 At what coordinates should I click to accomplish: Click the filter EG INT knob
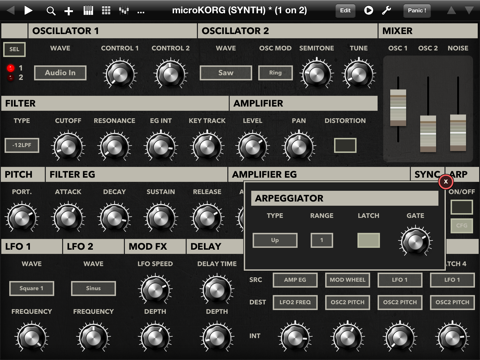[x=161, y=147]
